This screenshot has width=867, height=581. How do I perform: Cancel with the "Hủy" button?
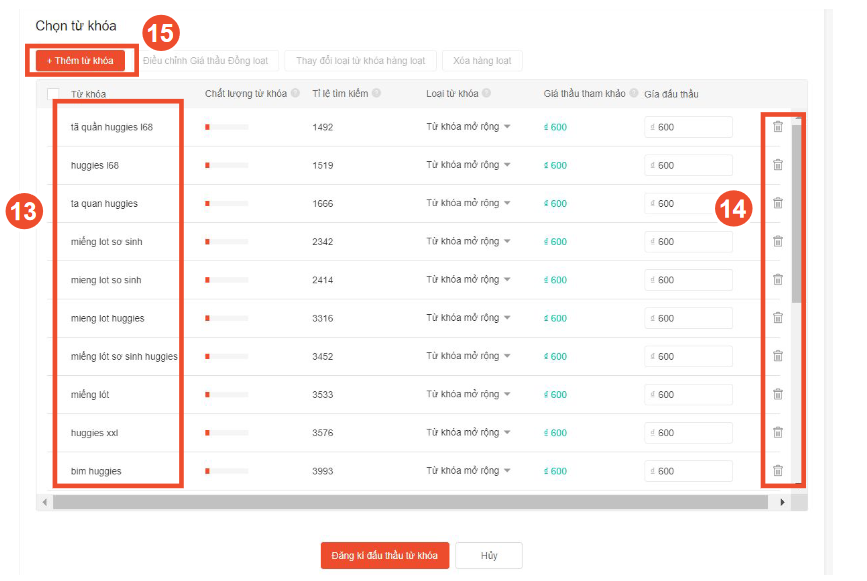coord(488,555)
